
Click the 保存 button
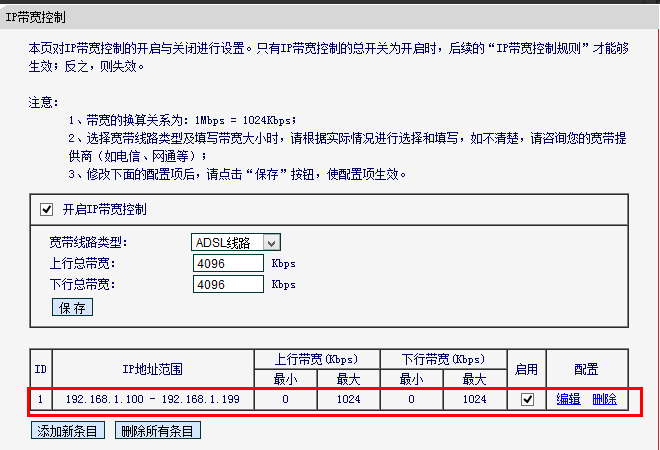[72, 307]
